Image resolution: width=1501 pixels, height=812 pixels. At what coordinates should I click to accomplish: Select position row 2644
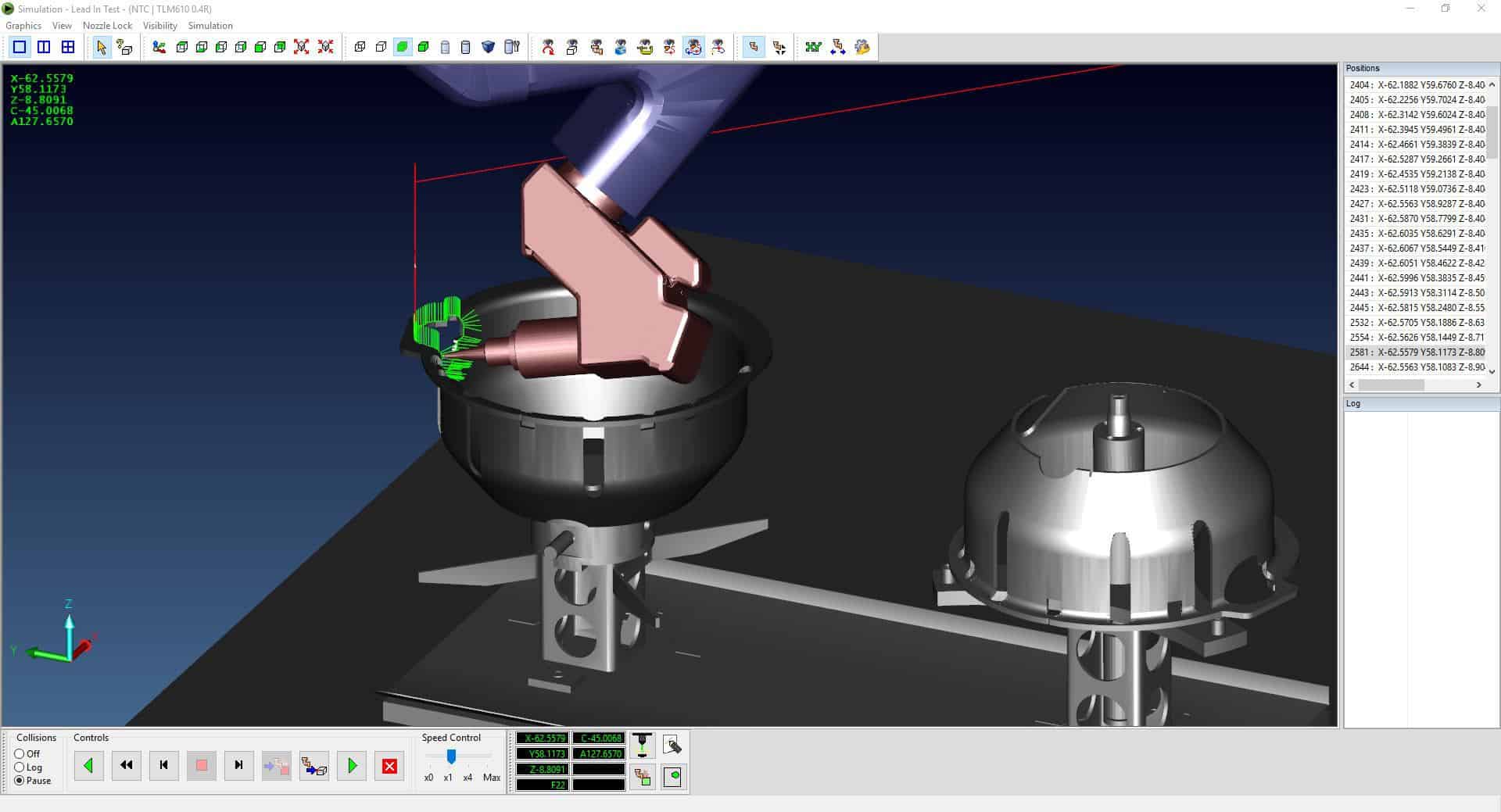point(1416,367)
